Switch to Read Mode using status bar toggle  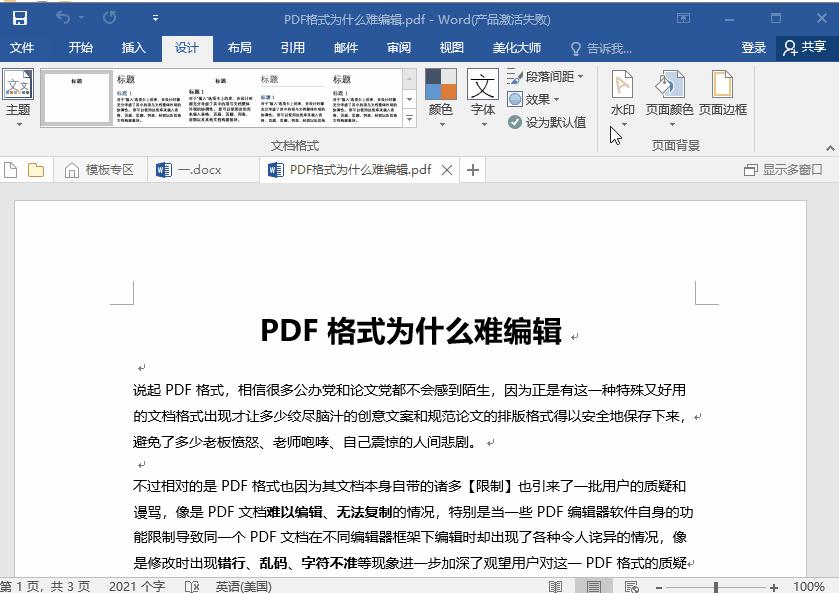pyautogui.click(x=556, y=586)
